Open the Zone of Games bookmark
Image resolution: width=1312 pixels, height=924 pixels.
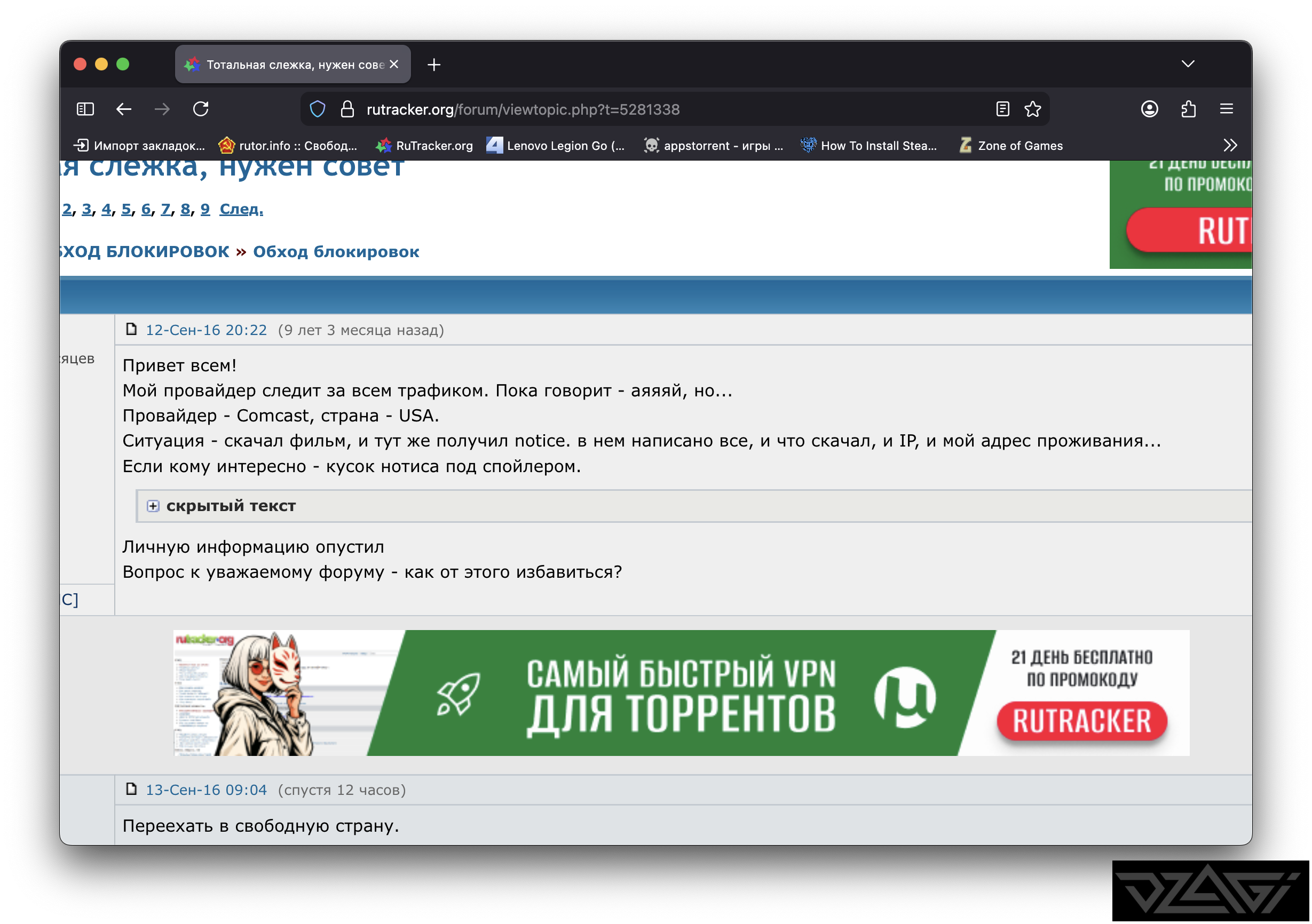pos(1011,146)
